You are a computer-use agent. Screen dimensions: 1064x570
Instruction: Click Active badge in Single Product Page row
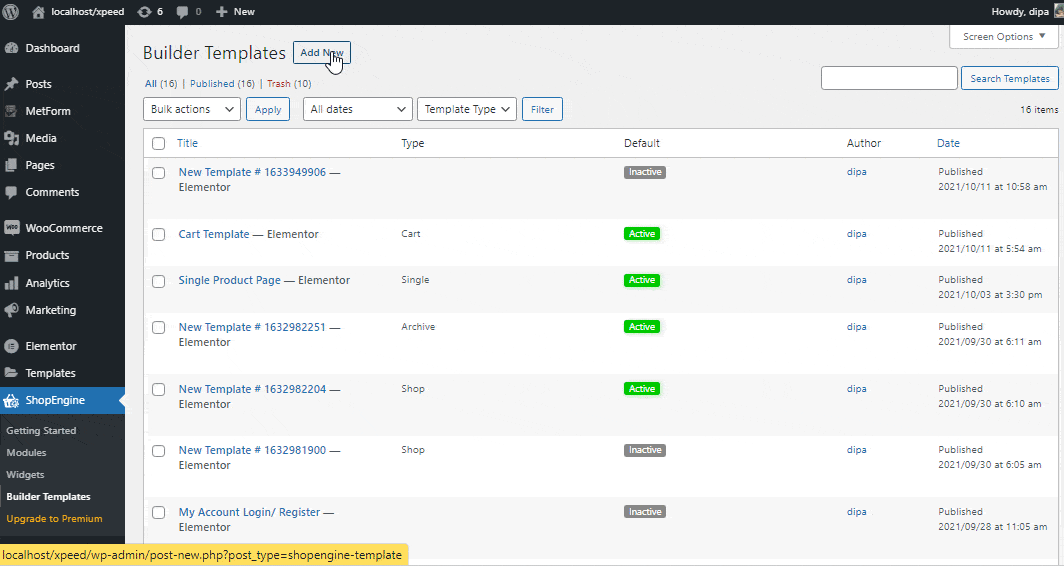642,280
